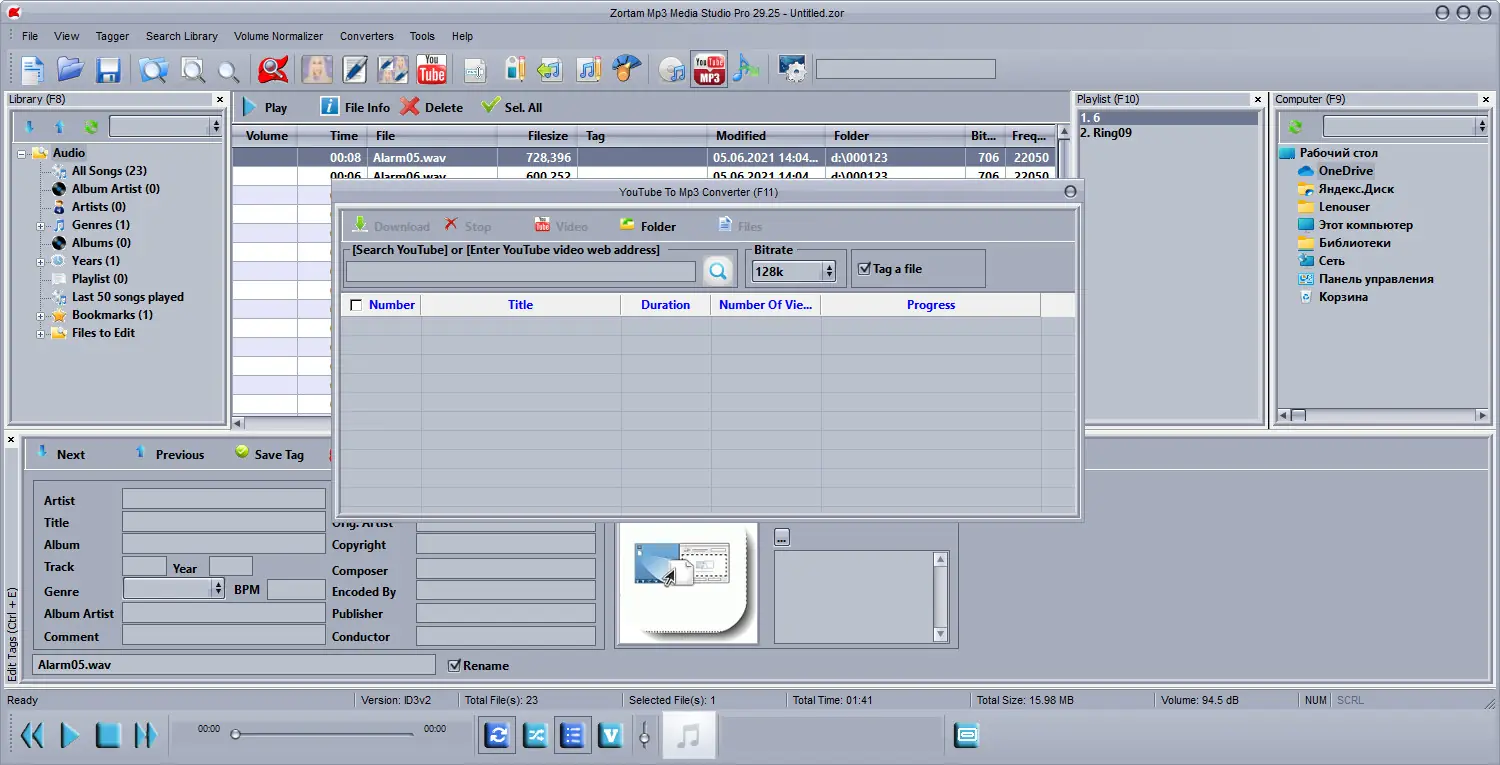Click the blue V icon in player bar
Viewport: 1500px width, 765px height.
click(x=611, y=736)
